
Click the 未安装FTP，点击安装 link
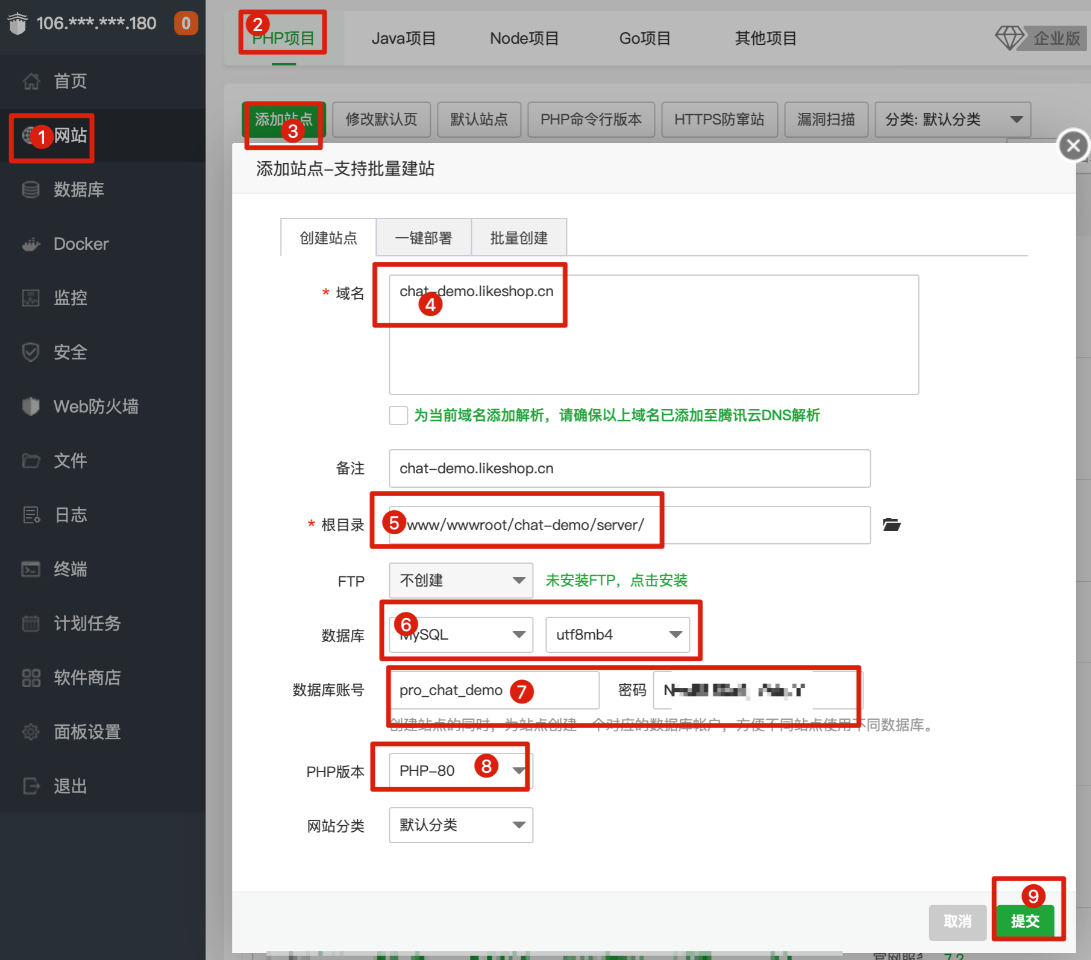point(616,580)
